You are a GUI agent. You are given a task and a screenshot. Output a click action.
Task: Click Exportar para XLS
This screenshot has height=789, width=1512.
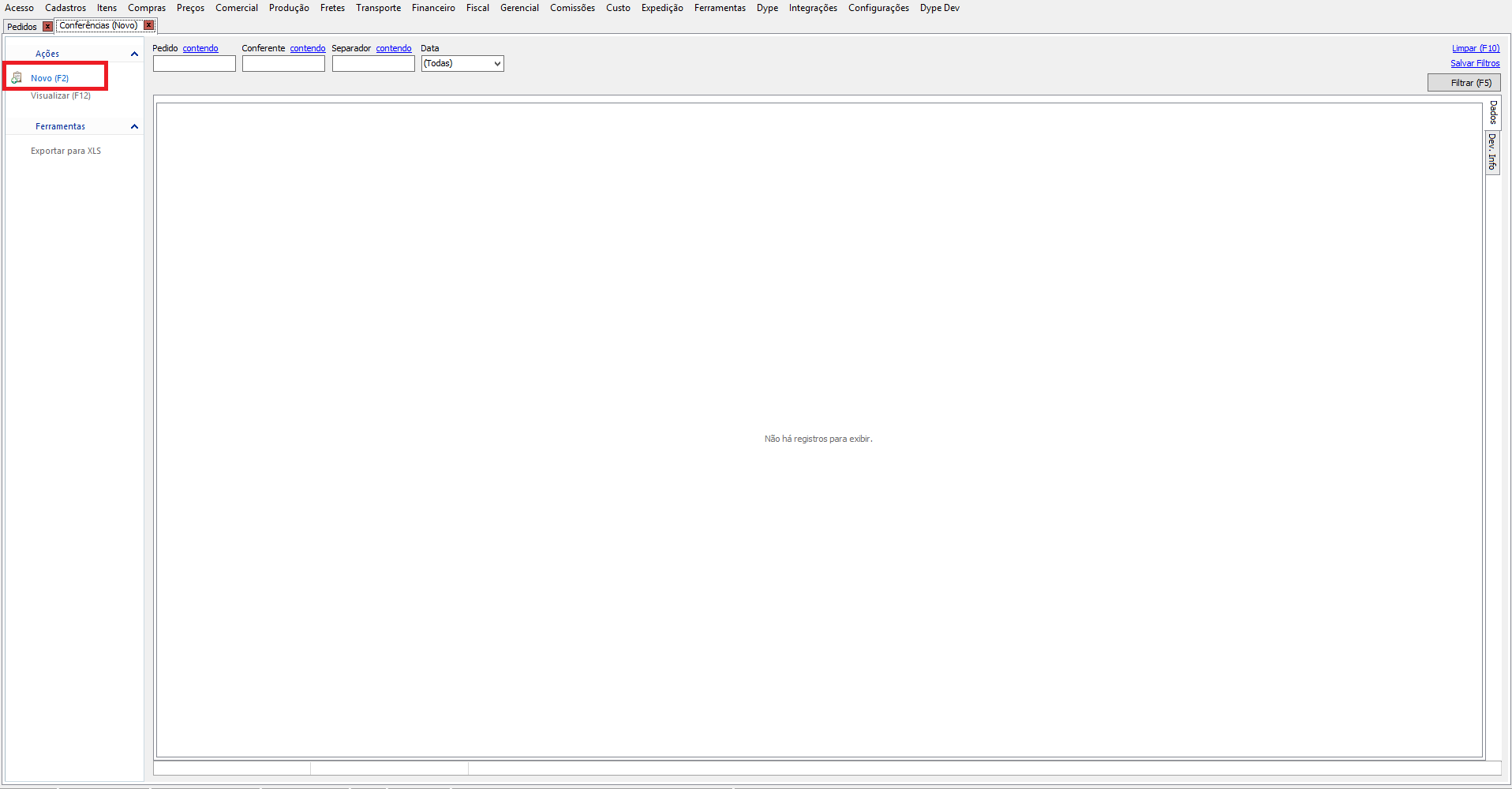click(x=65, y=151)
